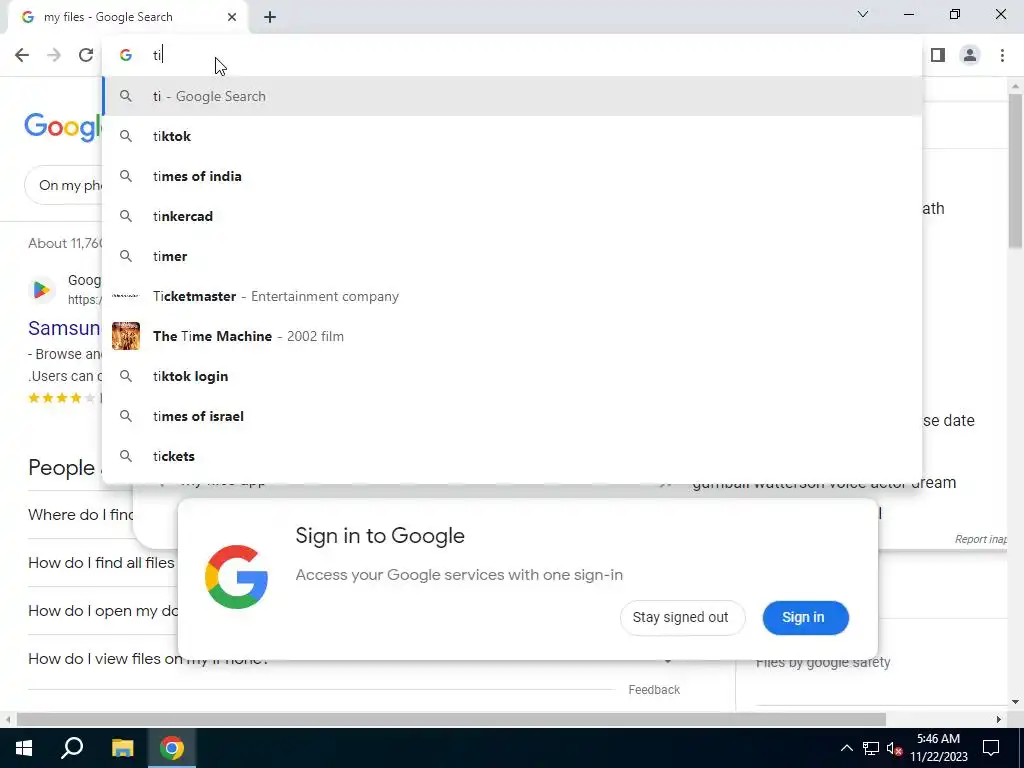1024x768 pixels.
Task: Expand 'How do I open my' question
Action: point(103,611)
